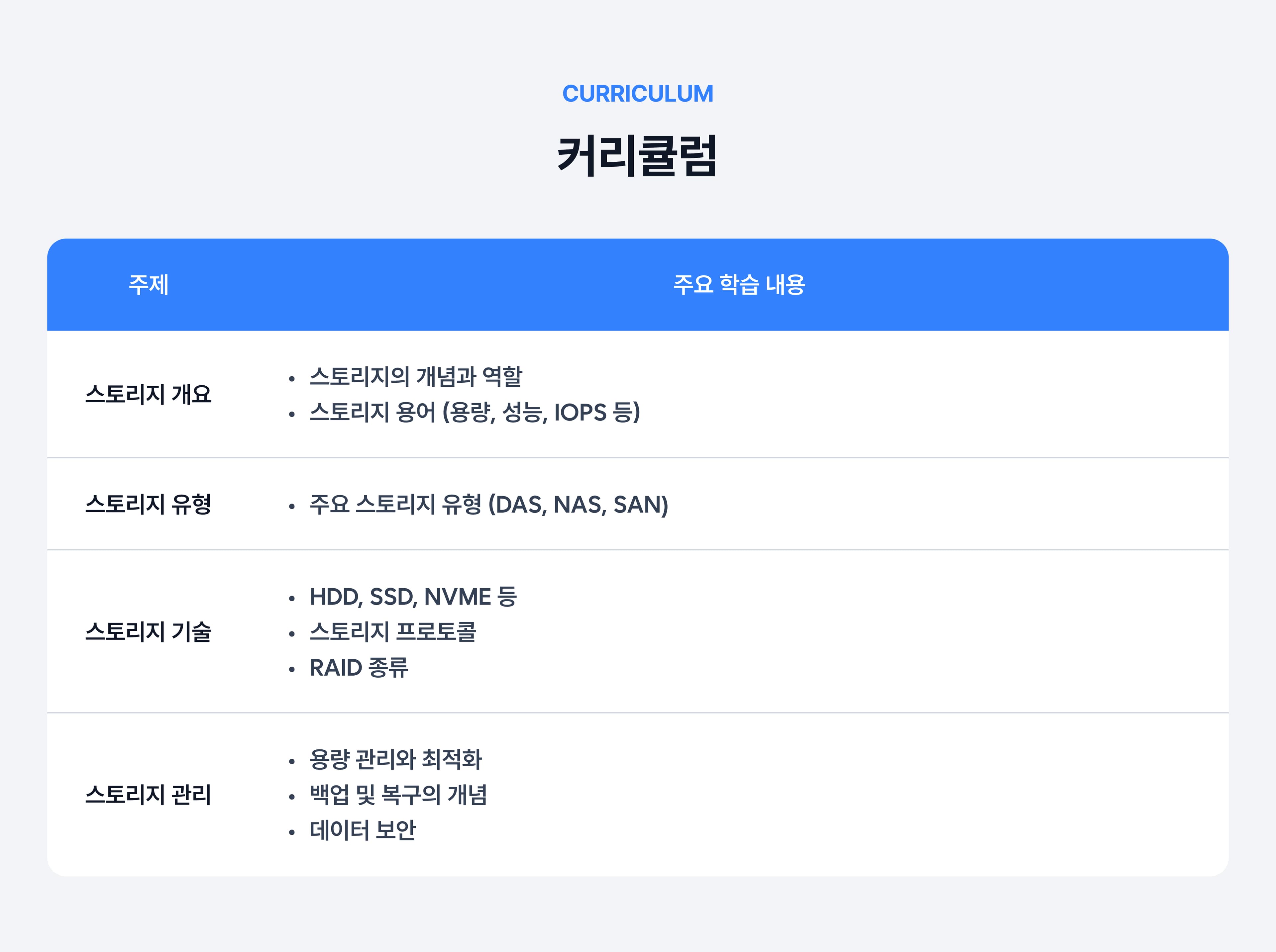1276x952 pixels.
Task: Select the 주요 학습 내용 column header
Action: [x=739, y=284]
